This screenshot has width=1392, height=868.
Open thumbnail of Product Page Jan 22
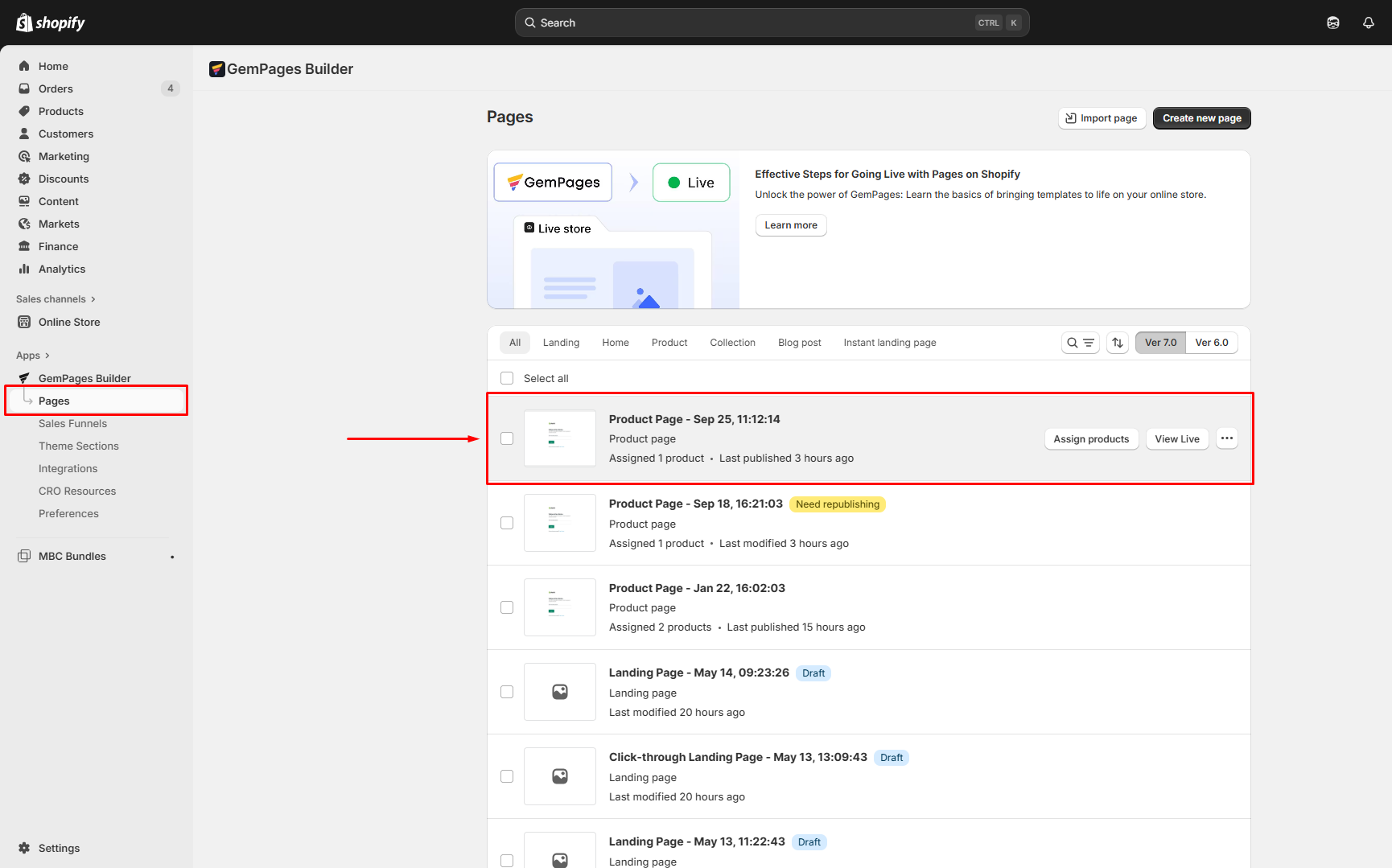[560, 607]
